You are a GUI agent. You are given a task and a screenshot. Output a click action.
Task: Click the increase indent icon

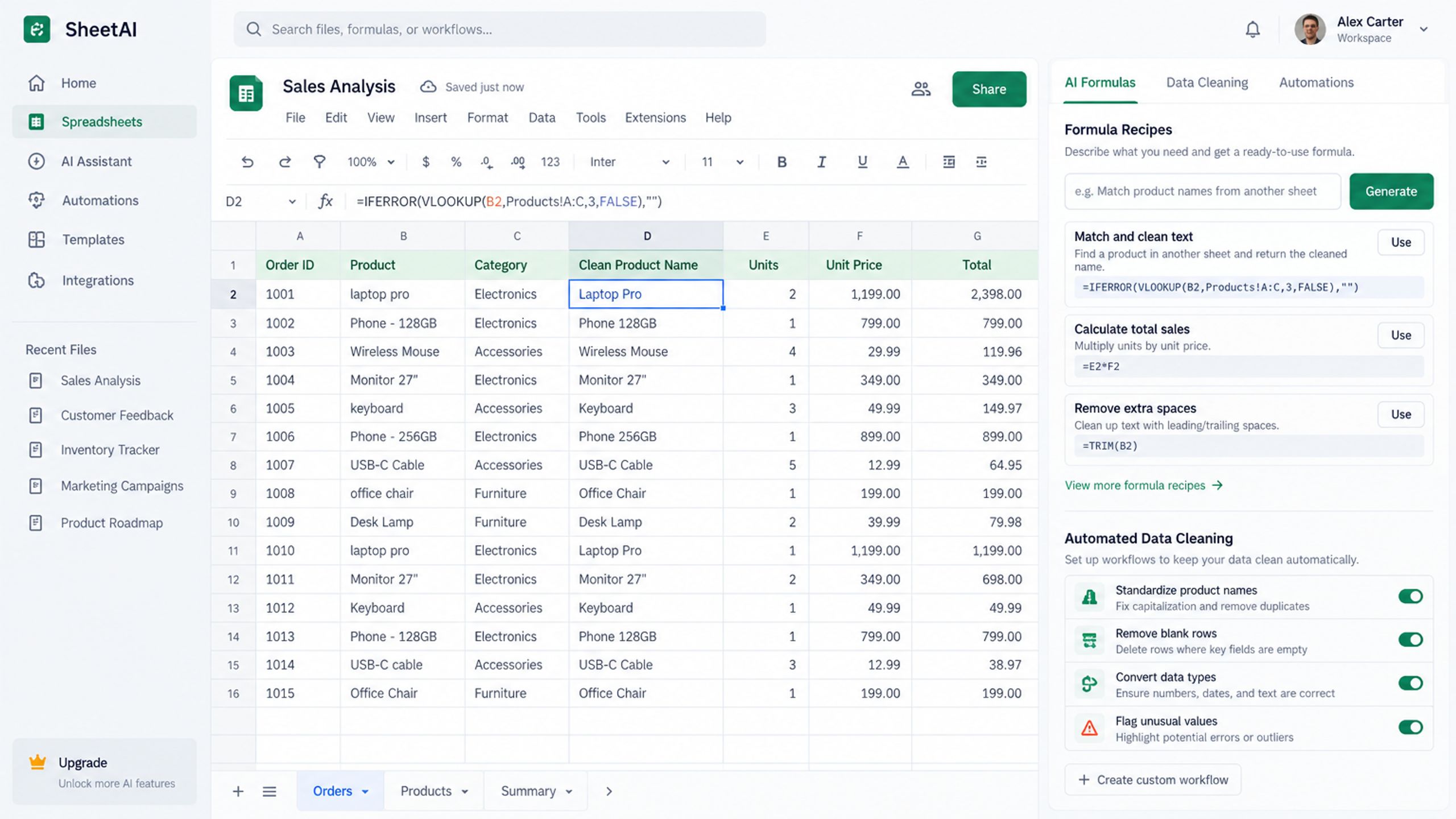click(949, 162)
